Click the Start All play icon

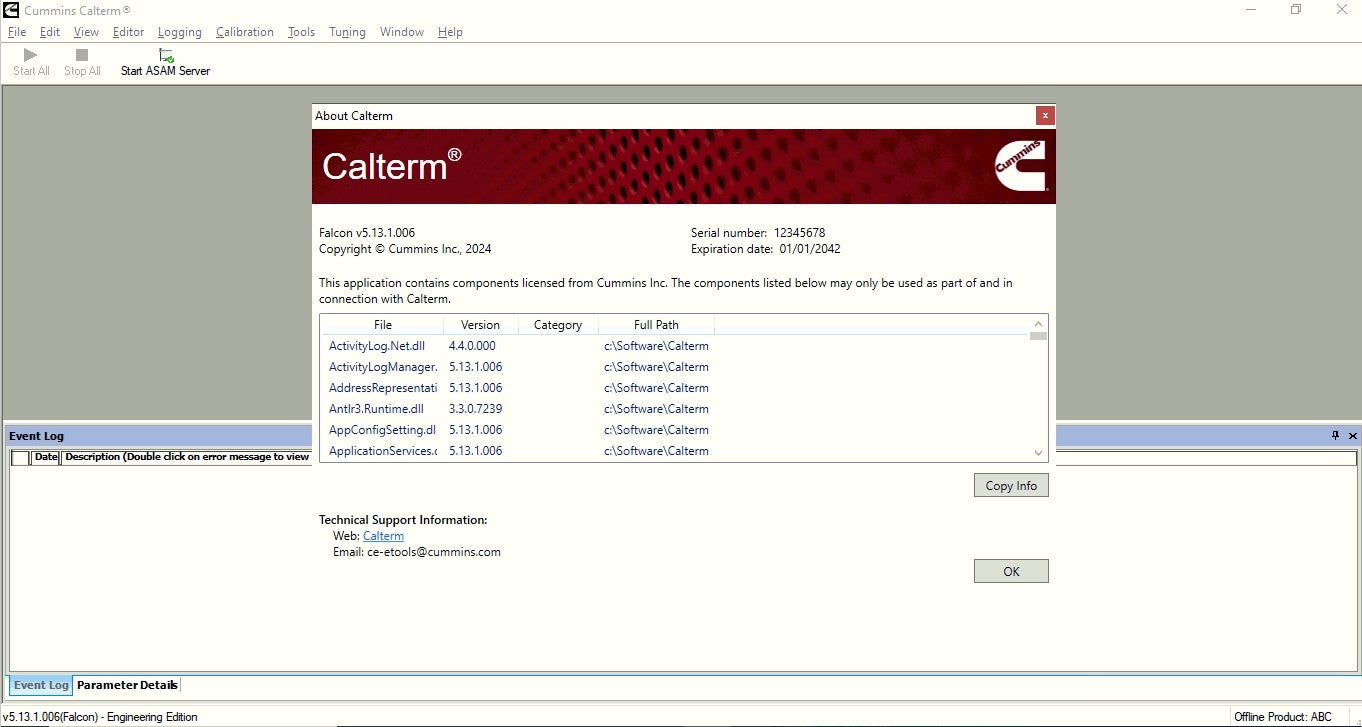tap(30, 55)
